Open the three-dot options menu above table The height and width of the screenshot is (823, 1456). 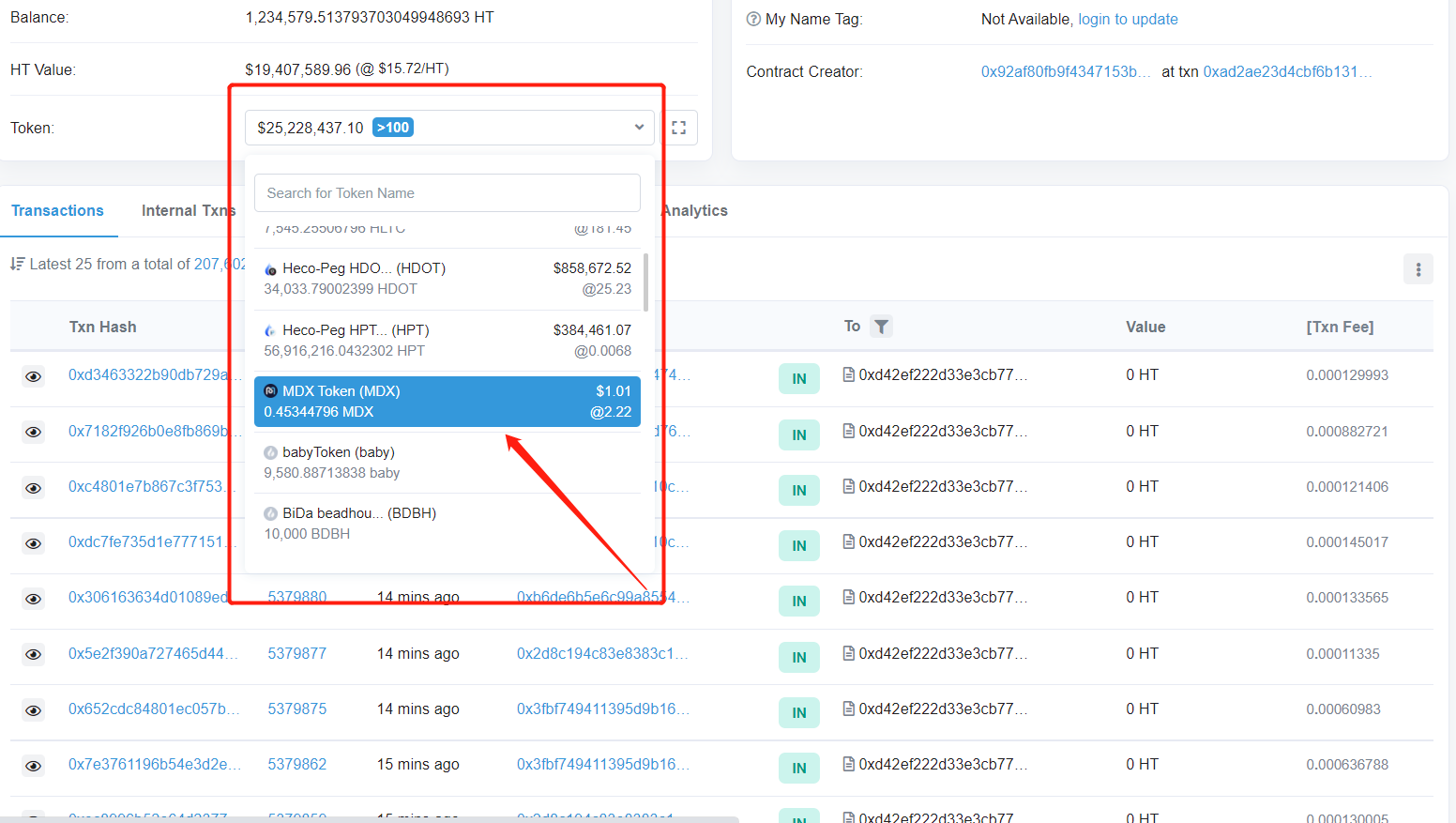1418,269
